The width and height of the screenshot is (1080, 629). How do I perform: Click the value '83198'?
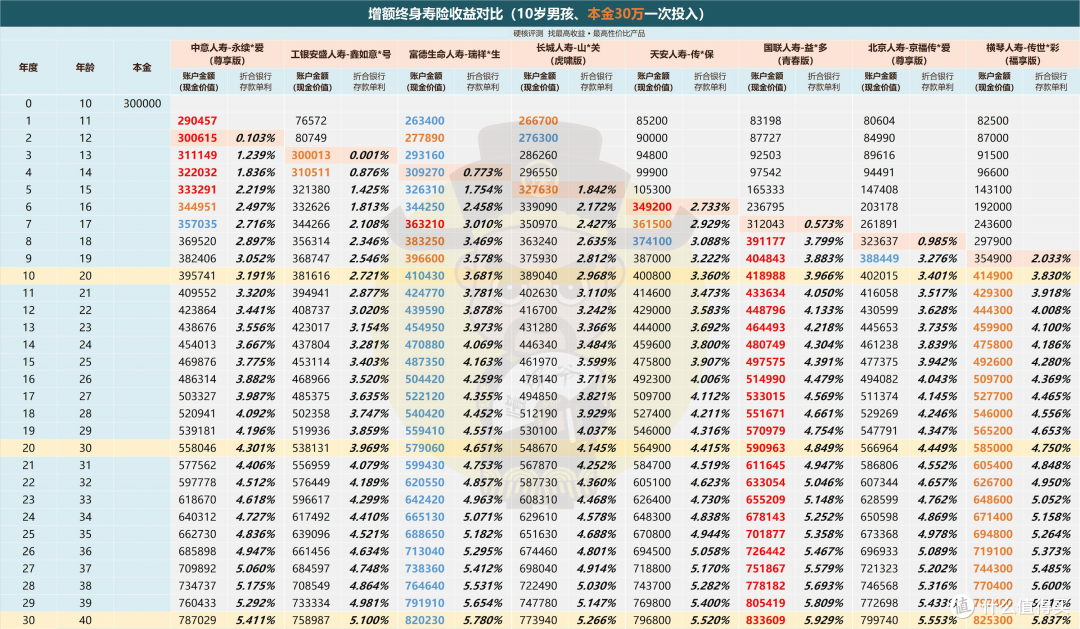pos(765,121)
